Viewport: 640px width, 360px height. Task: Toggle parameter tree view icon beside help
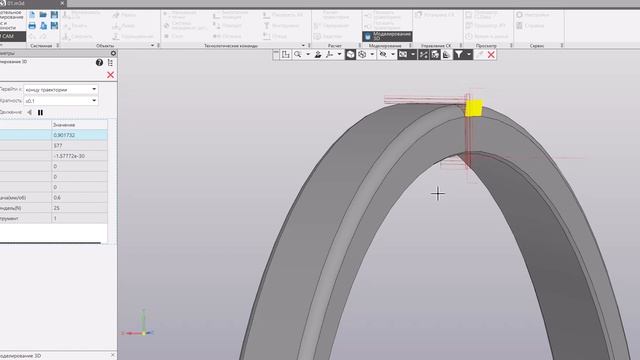(110, 62)
